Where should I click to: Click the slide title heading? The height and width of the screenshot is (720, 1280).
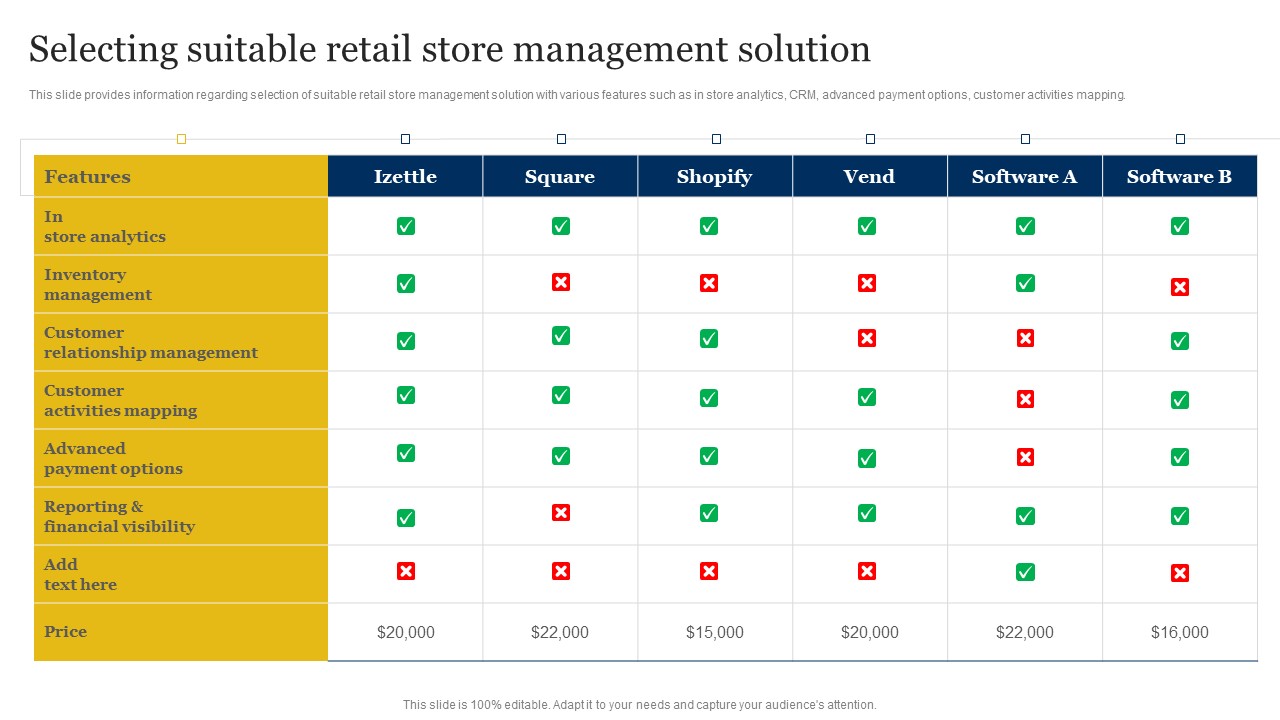450,49
